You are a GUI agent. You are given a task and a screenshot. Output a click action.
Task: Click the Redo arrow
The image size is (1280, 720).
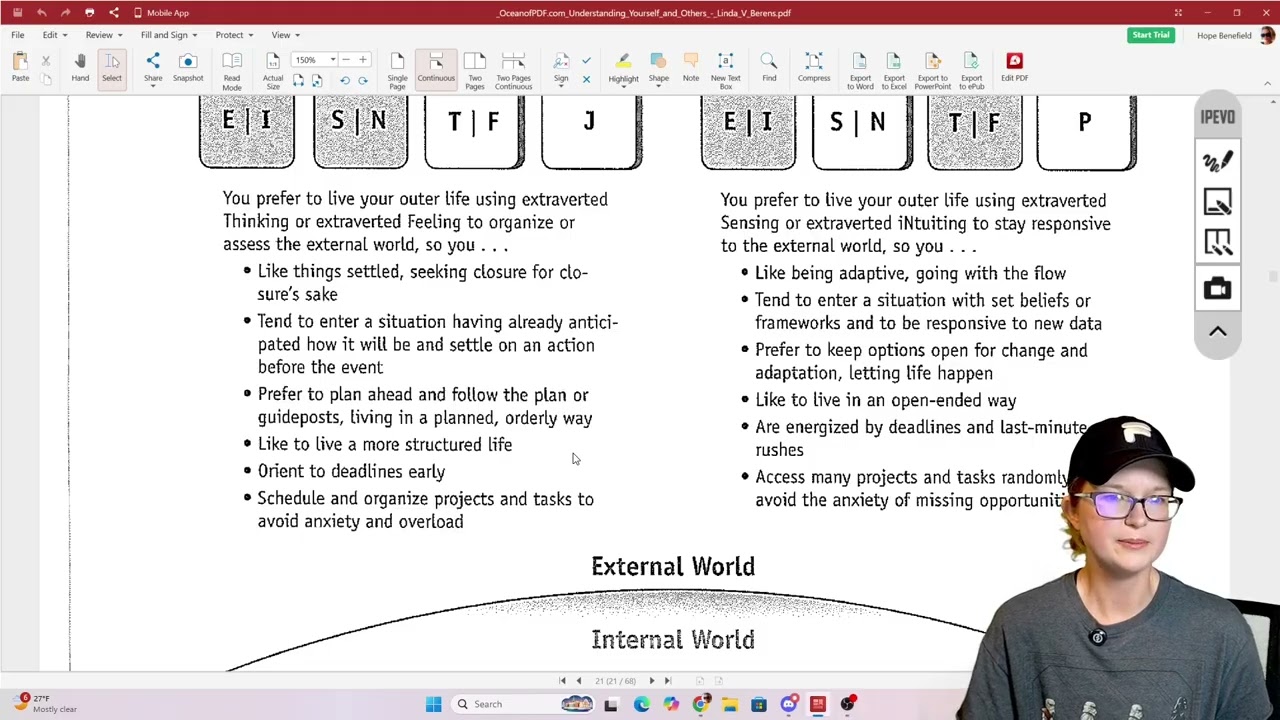click(65, 13)
